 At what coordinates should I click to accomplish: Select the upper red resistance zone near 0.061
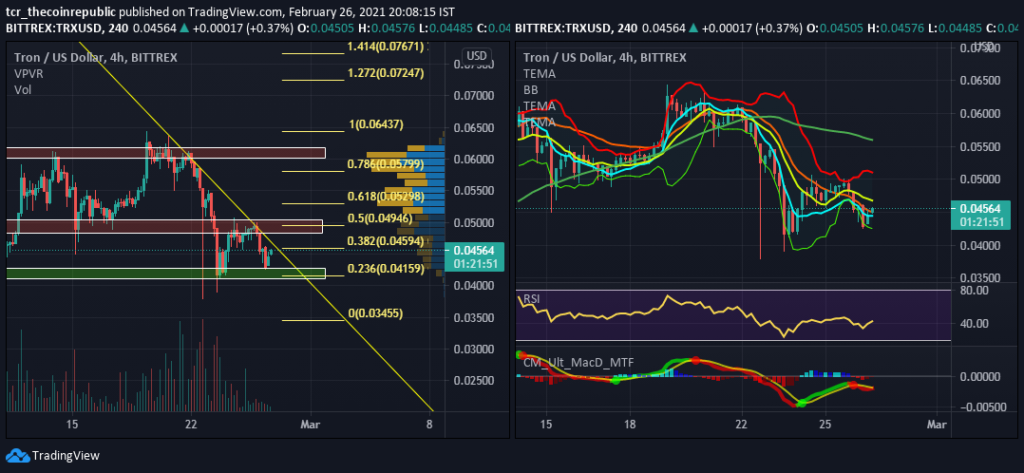166,153
